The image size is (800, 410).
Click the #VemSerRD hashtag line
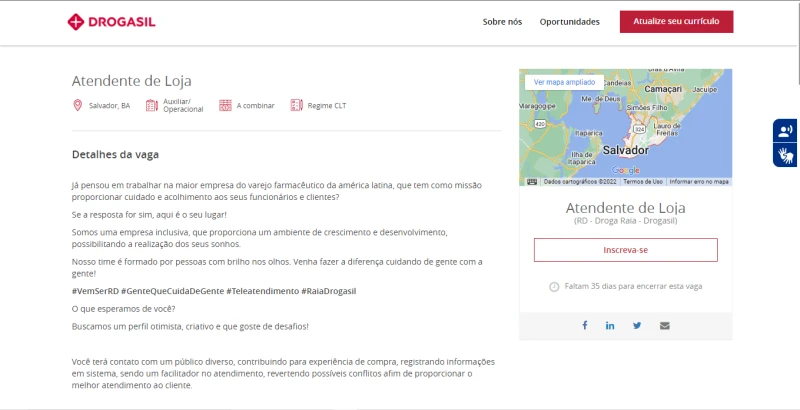click(x=214, y=291)
